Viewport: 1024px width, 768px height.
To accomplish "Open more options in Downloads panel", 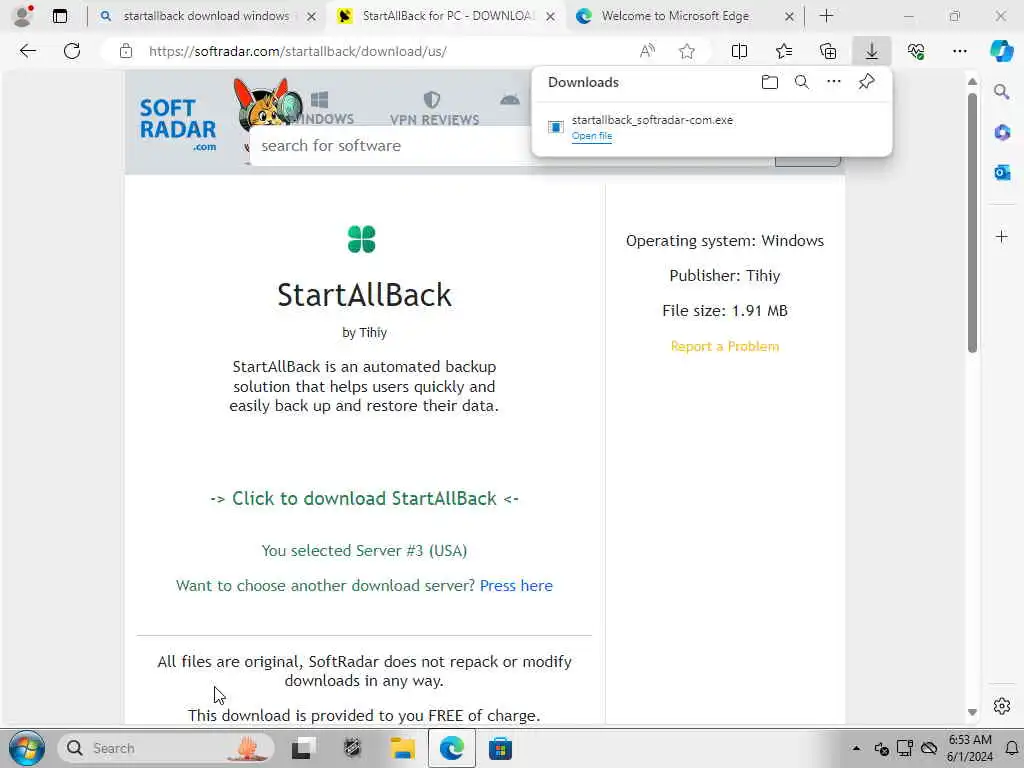I will (x=834, y=82).
